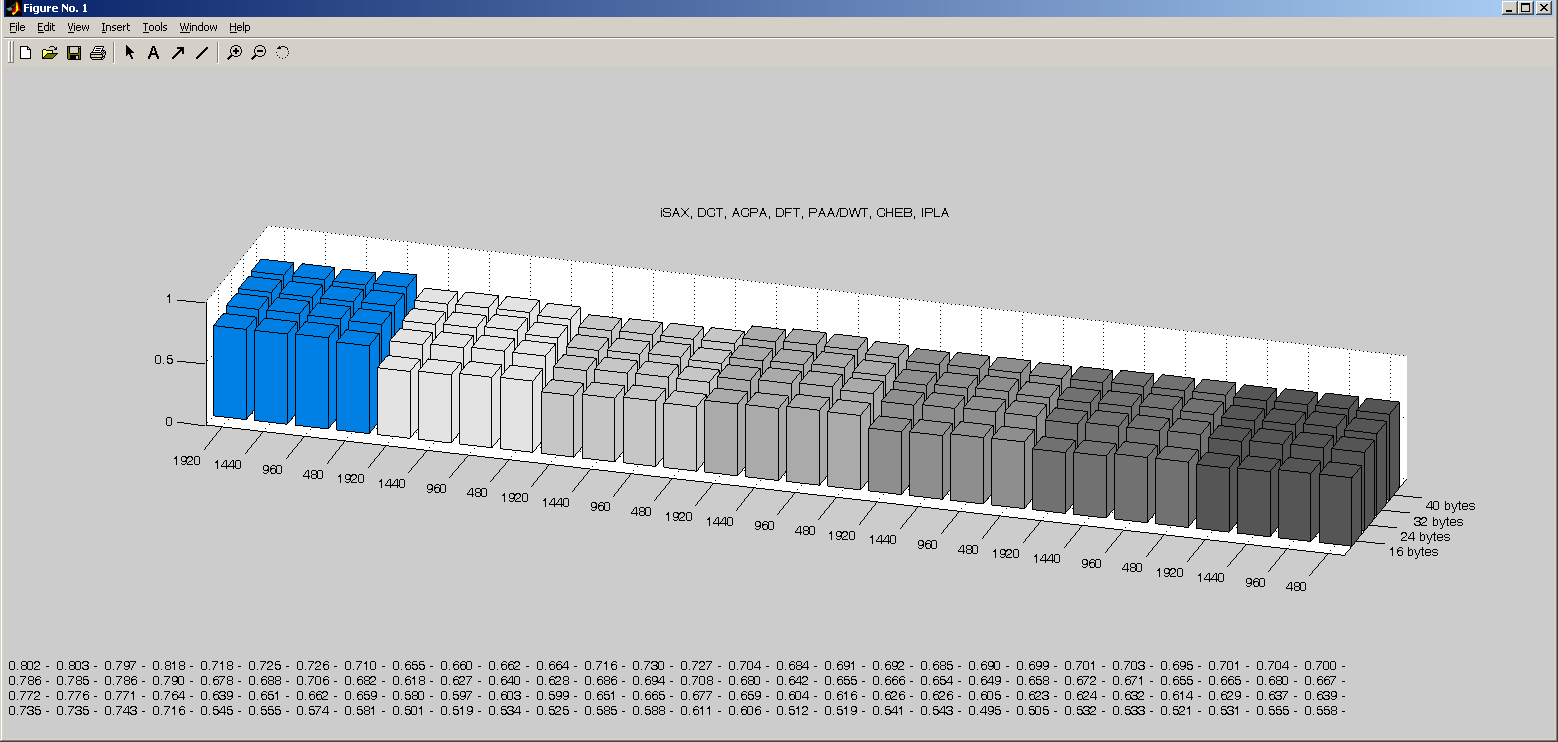The height and width of the screenshot is (742, 1558).
Task: Click the z-axis tick label '1'
Action: (x=169, y=299)
